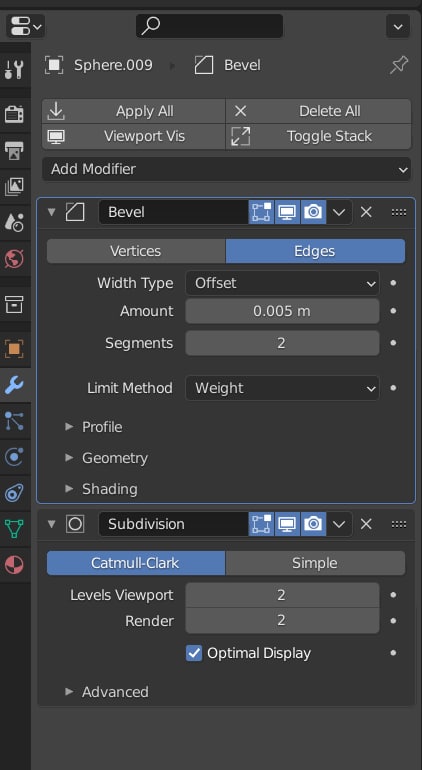Open the View Layer properties tab
The image size is (422, 770).
(14, 187)
